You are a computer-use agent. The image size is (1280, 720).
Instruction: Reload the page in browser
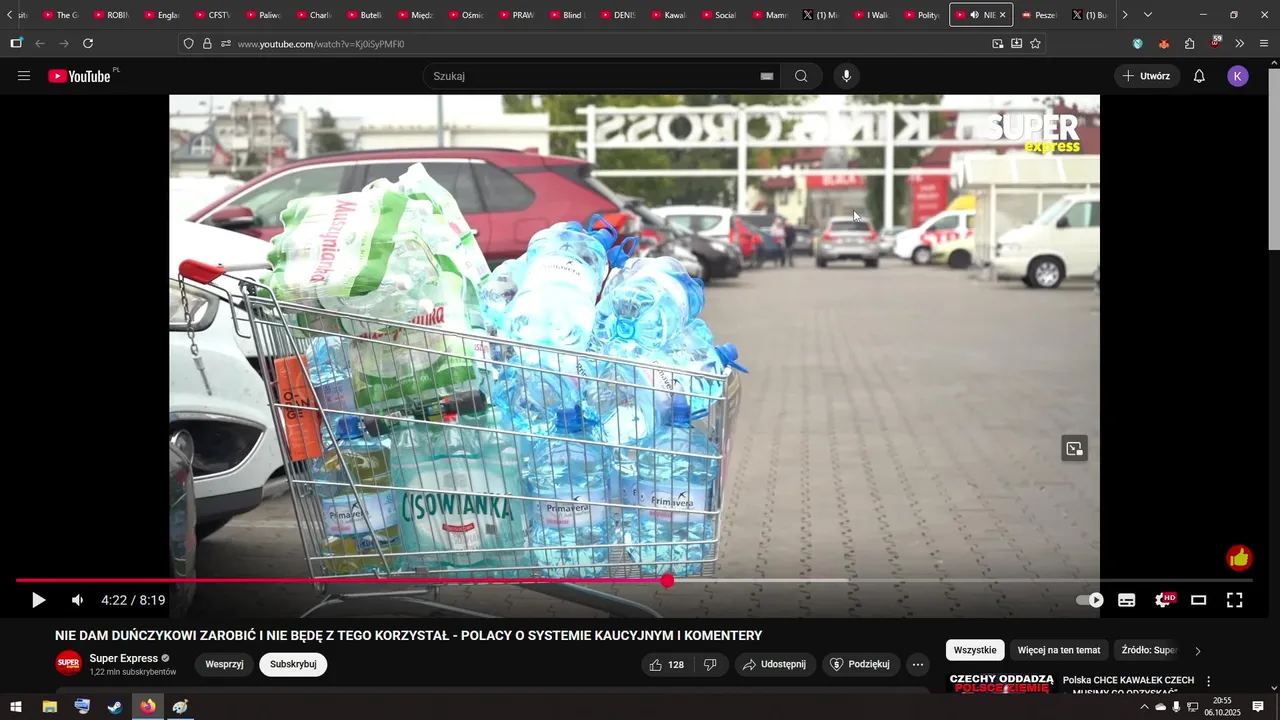[88, 43]
